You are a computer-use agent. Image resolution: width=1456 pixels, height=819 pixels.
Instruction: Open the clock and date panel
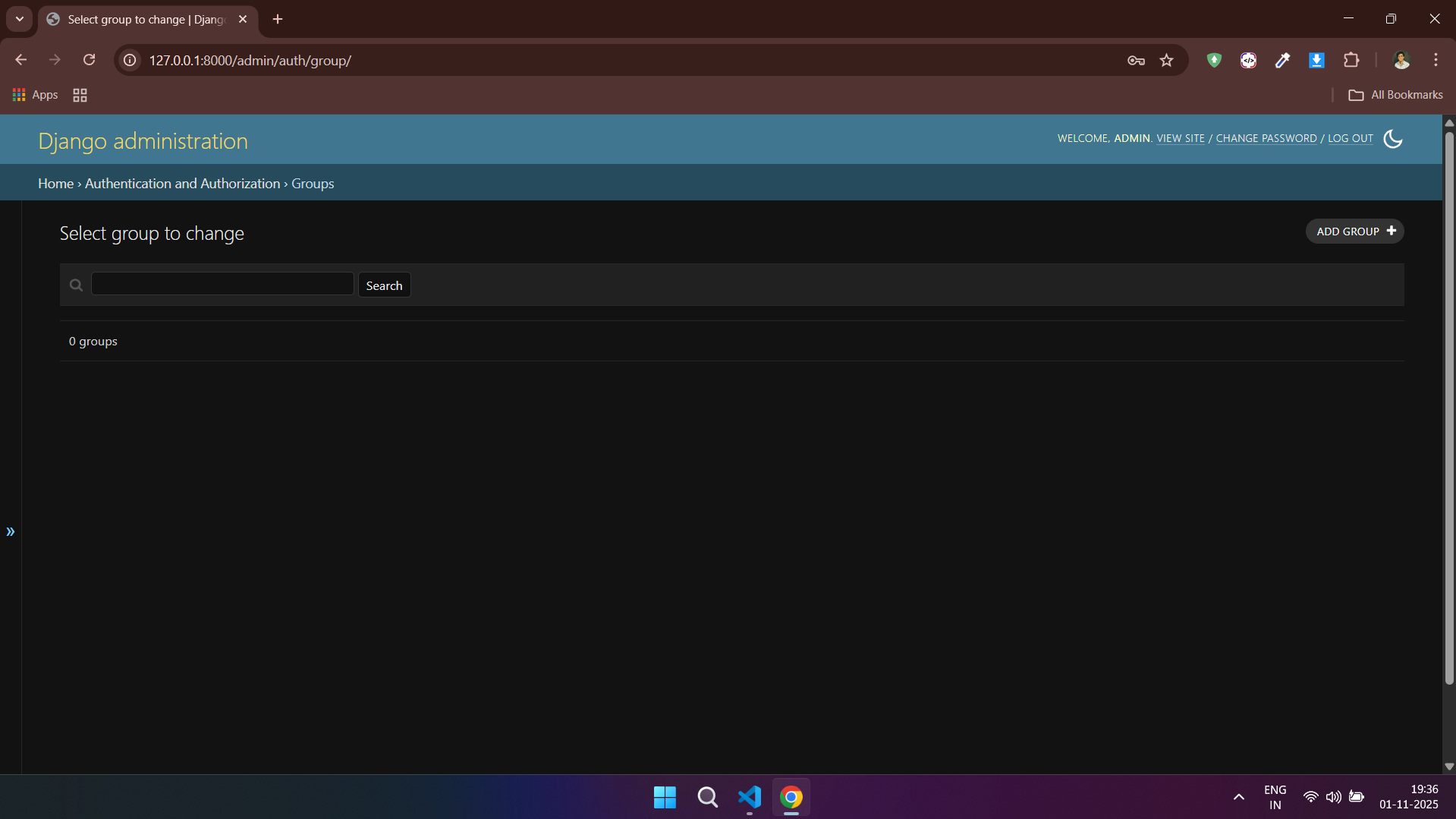point(1409,797)
